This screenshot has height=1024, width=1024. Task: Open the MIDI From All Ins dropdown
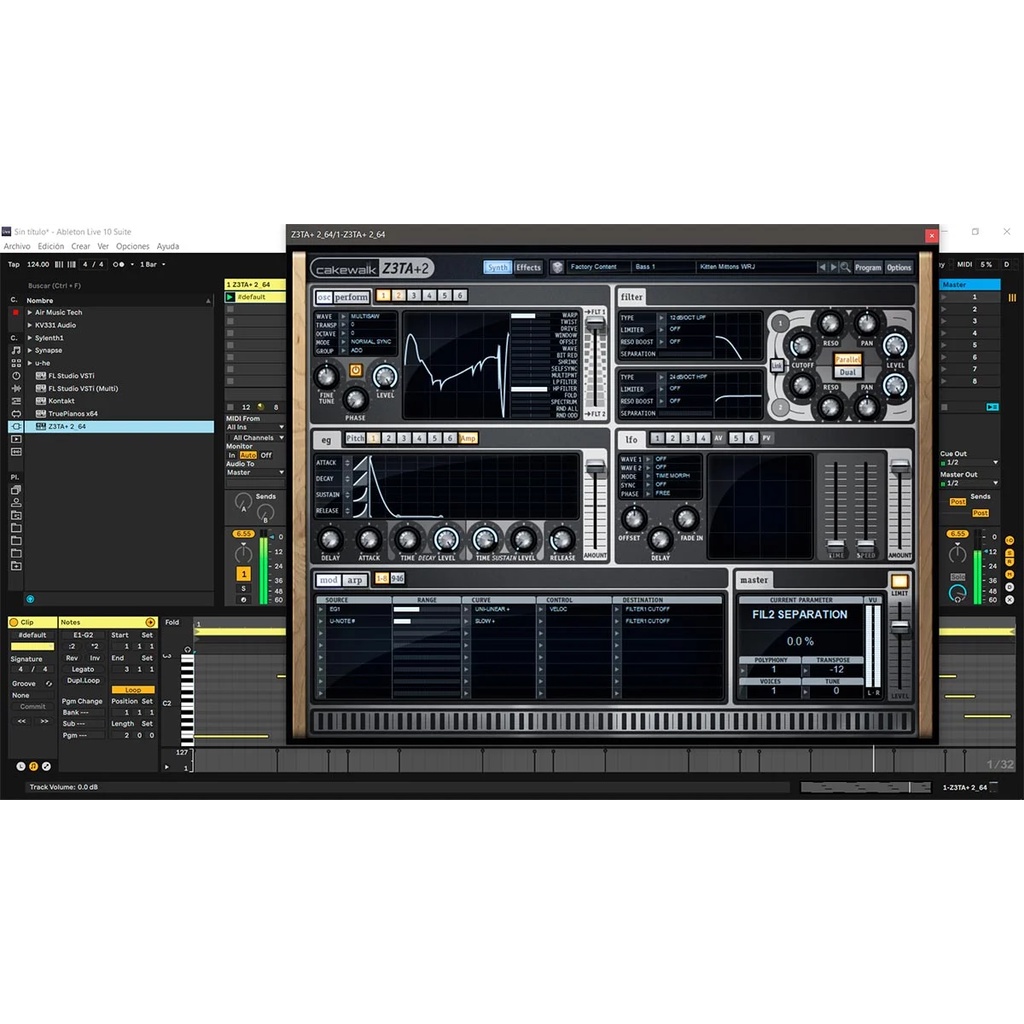point(255,427)
